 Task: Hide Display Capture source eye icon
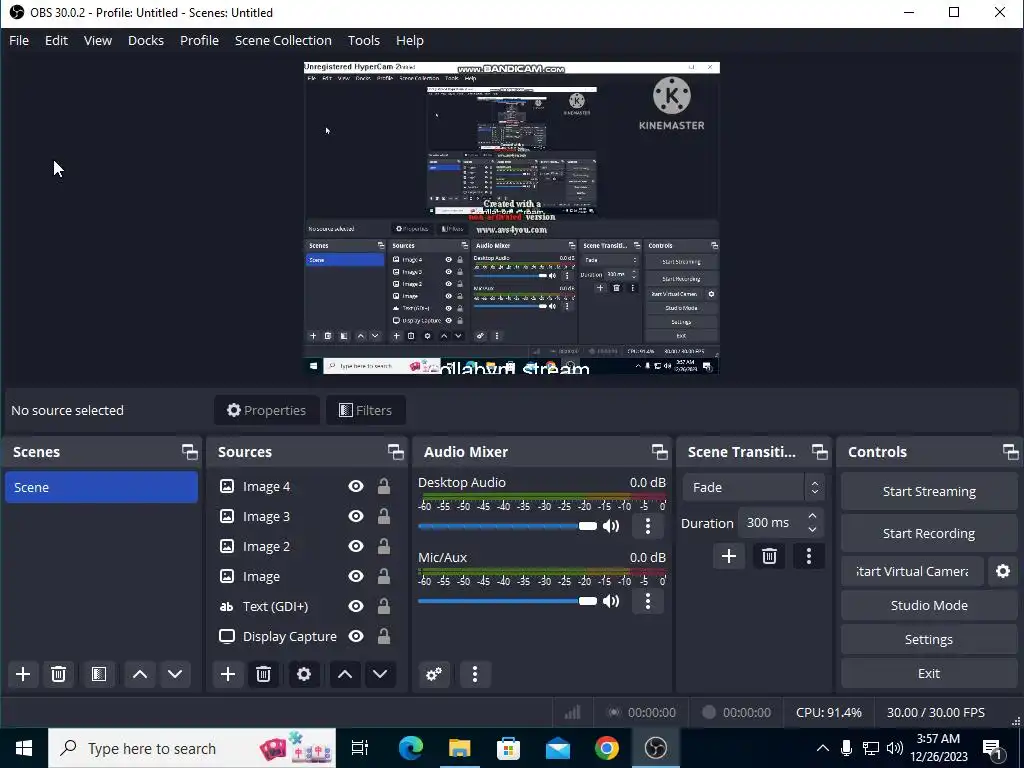pyautogui.click(x=356, y=637)
